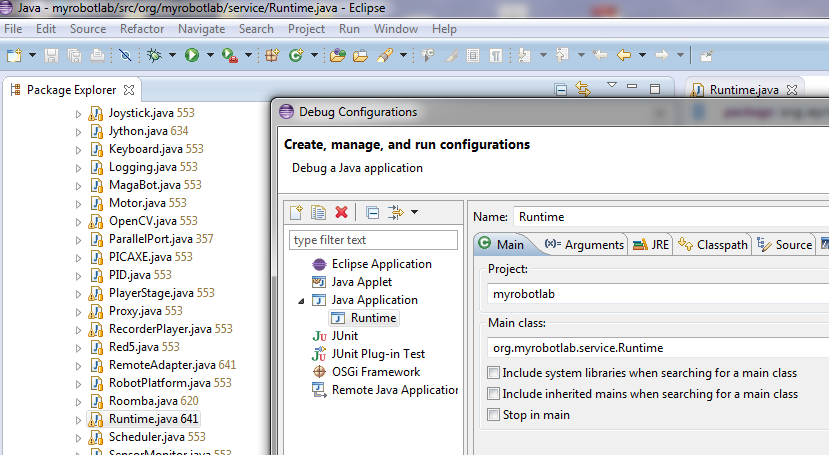Open the File menu
Screen dimensions: 829x455
pos(13,29)
